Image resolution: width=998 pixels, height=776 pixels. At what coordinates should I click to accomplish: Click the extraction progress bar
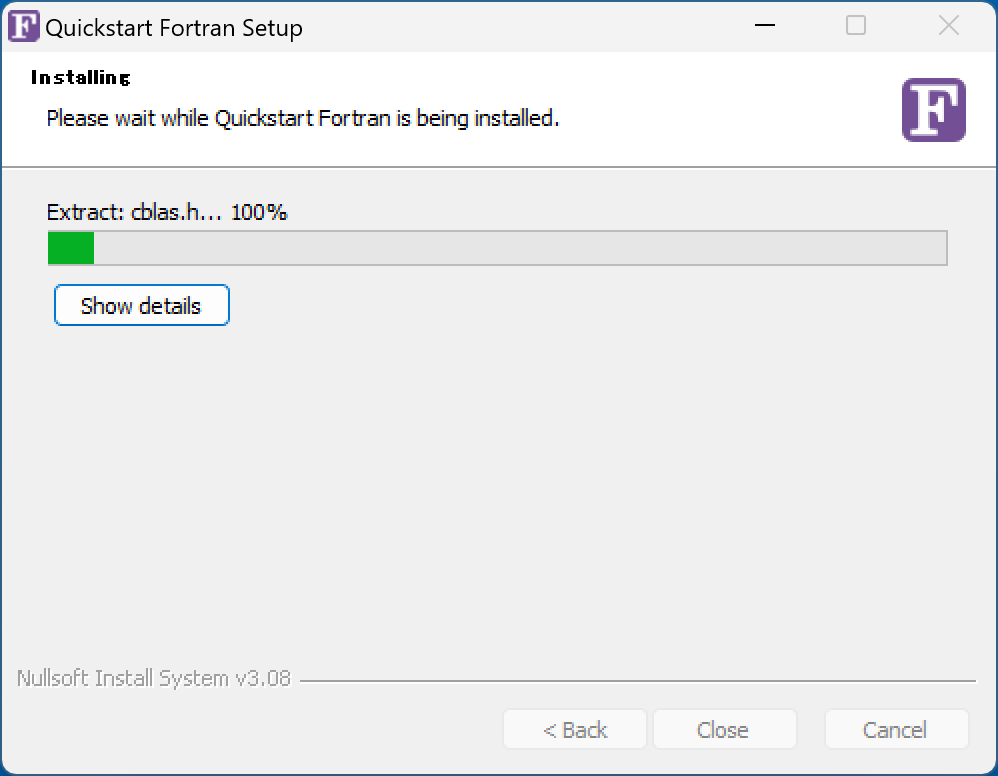pos(497,249)
